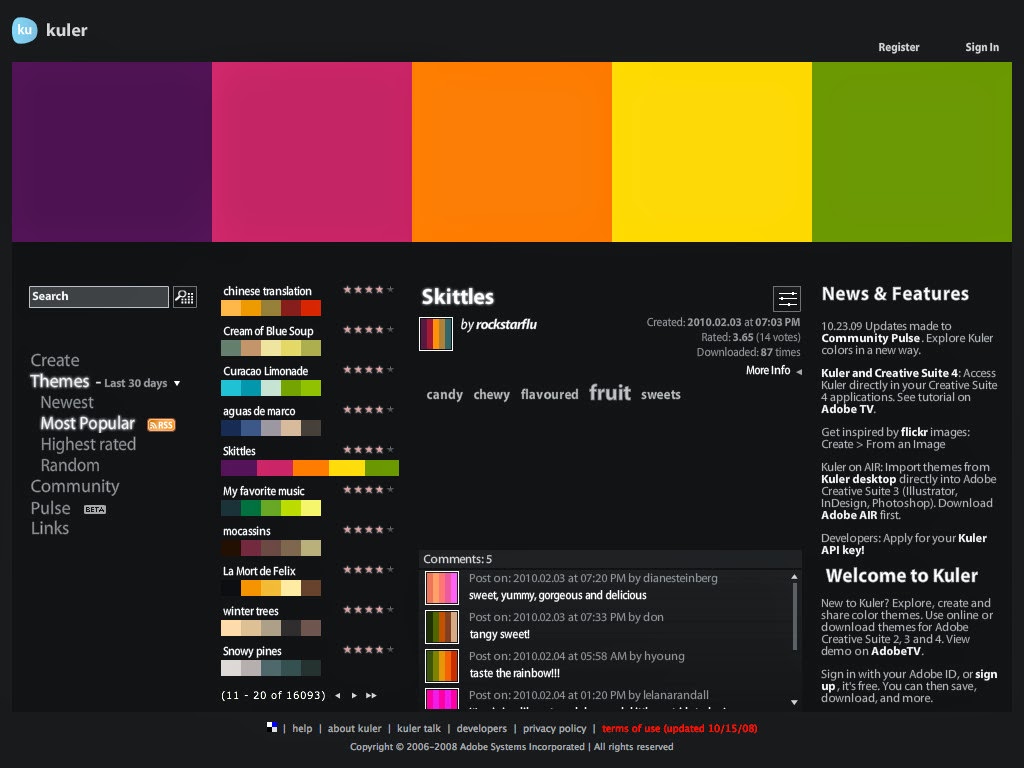Open 'terms of use' red footer link
This screenshot has width=1024, height=768.
[679, 728]
